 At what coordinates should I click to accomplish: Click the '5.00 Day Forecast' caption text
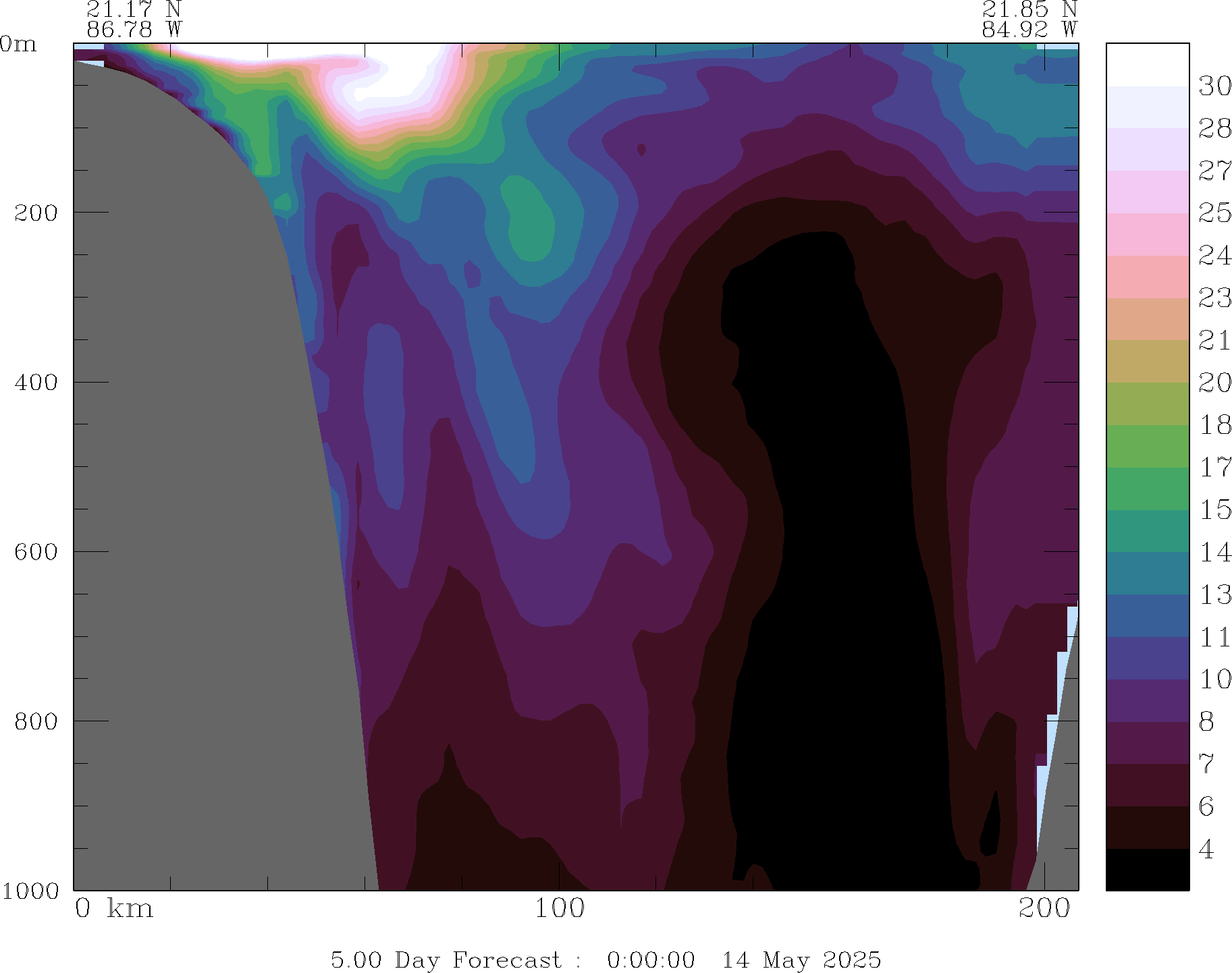click(446, 960)
